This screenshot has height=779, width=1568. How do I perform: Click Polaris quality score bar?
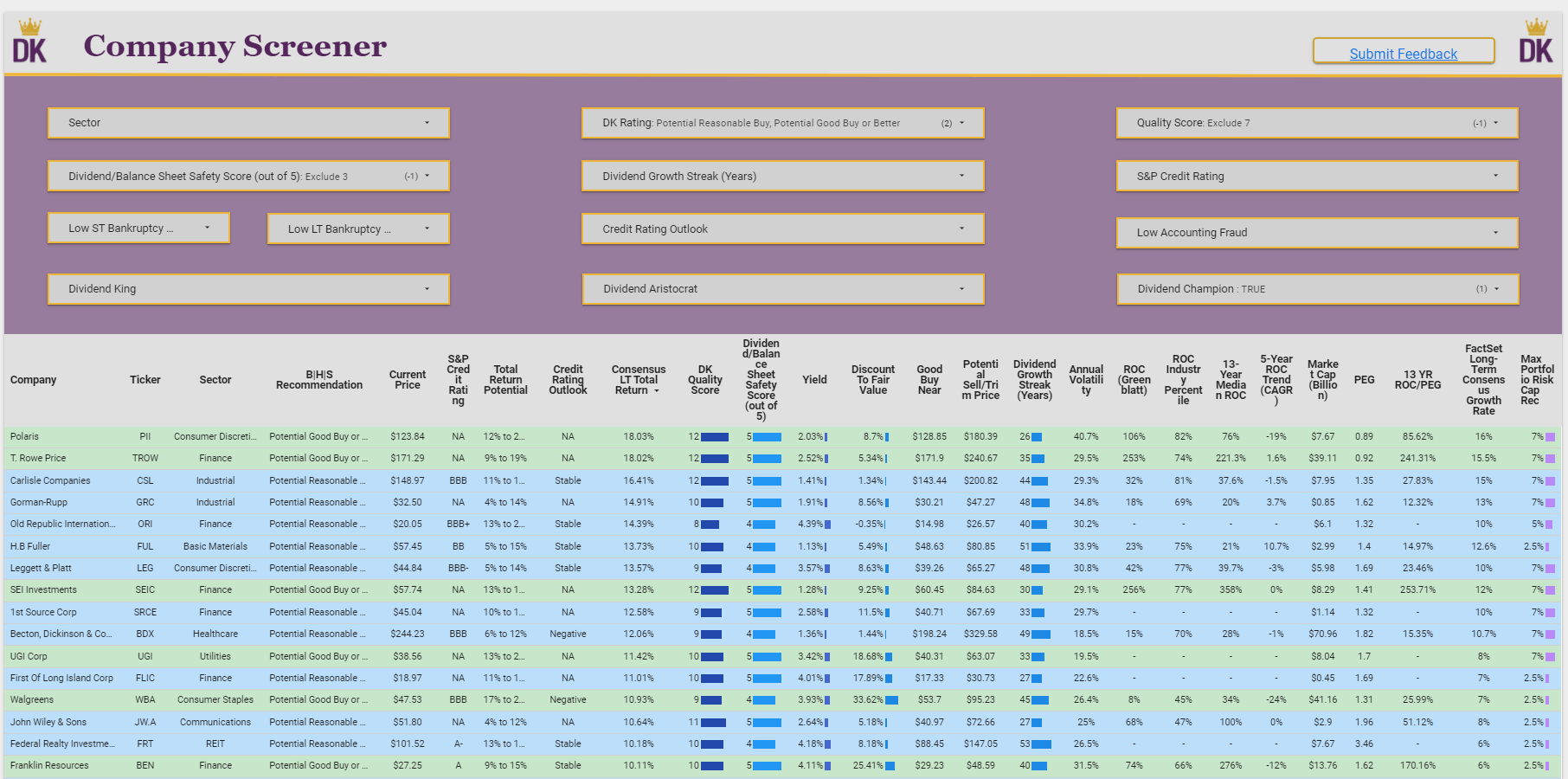pyautogui.click(x=715, y=437)
